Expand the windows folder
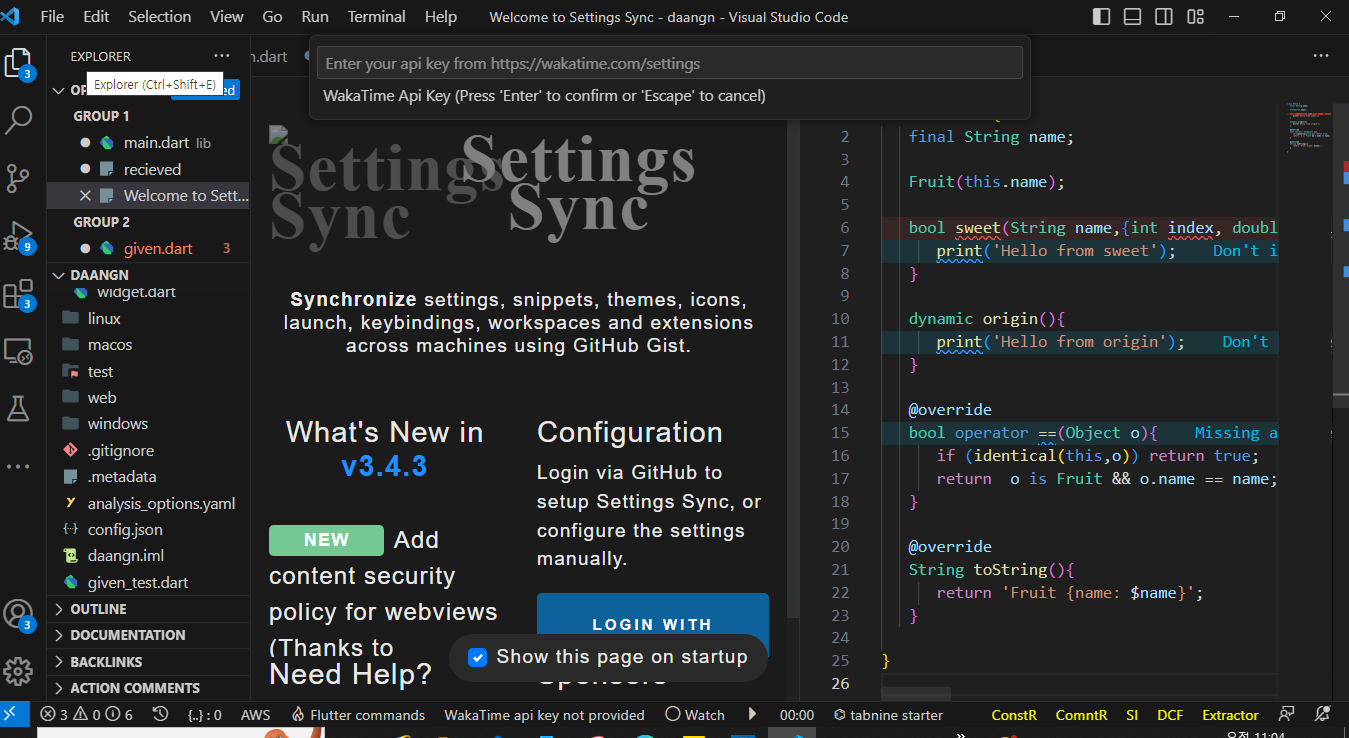Screen dimensions: 1349x738 (149, 423)
